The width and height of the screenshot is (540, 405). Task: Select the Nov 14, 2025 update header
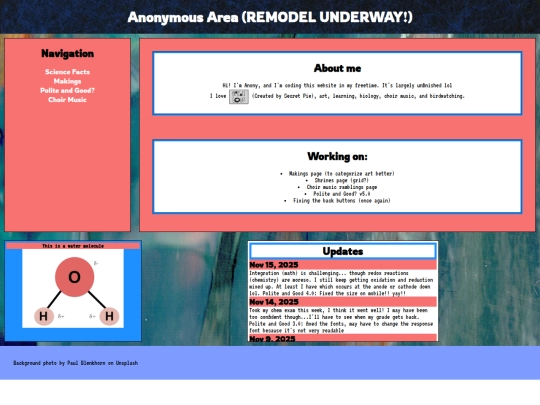(343, 302)
